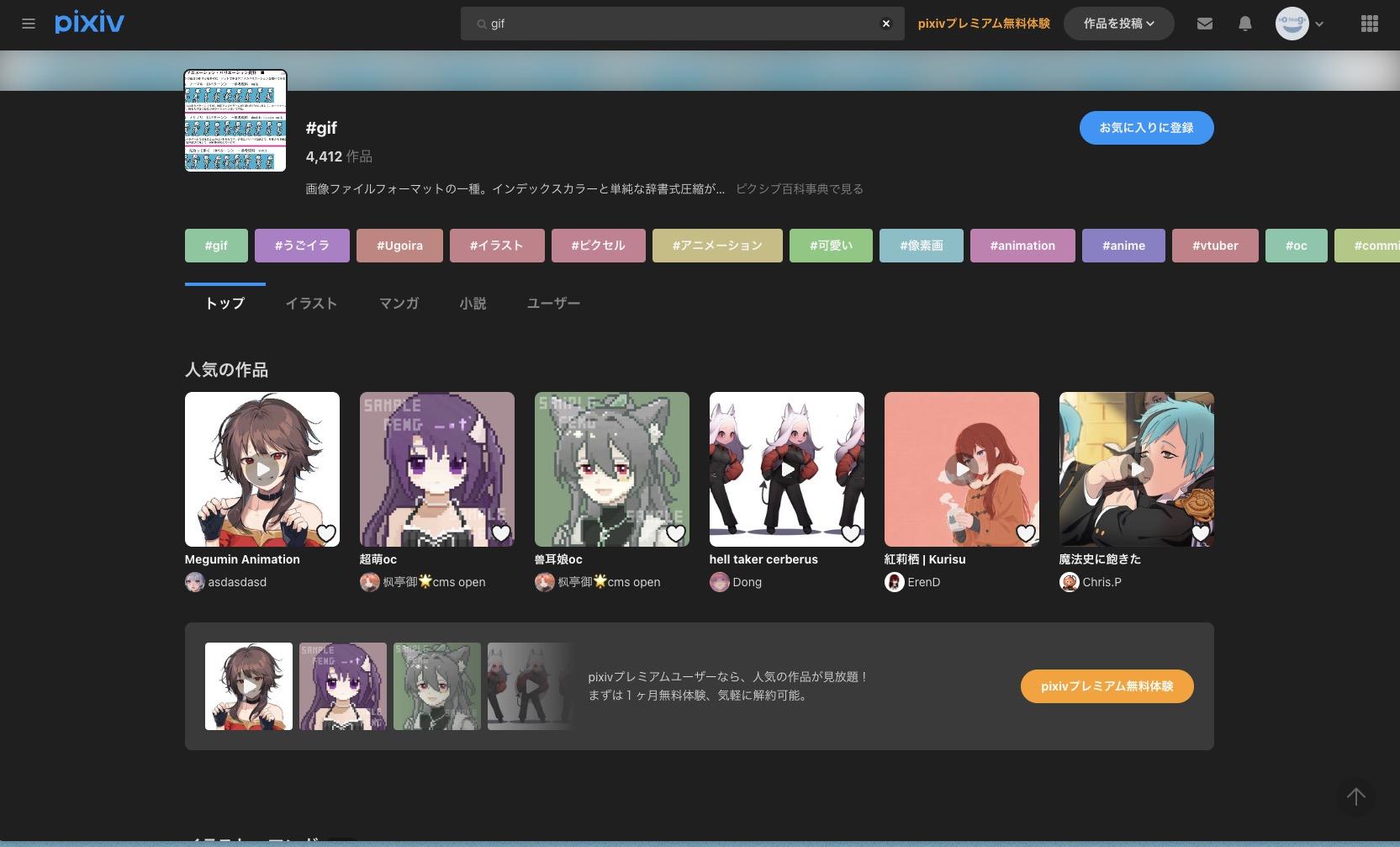The image size is (1400, 847).
Task: Like the Megumin Animation artwork
Action: pos(326,533)
